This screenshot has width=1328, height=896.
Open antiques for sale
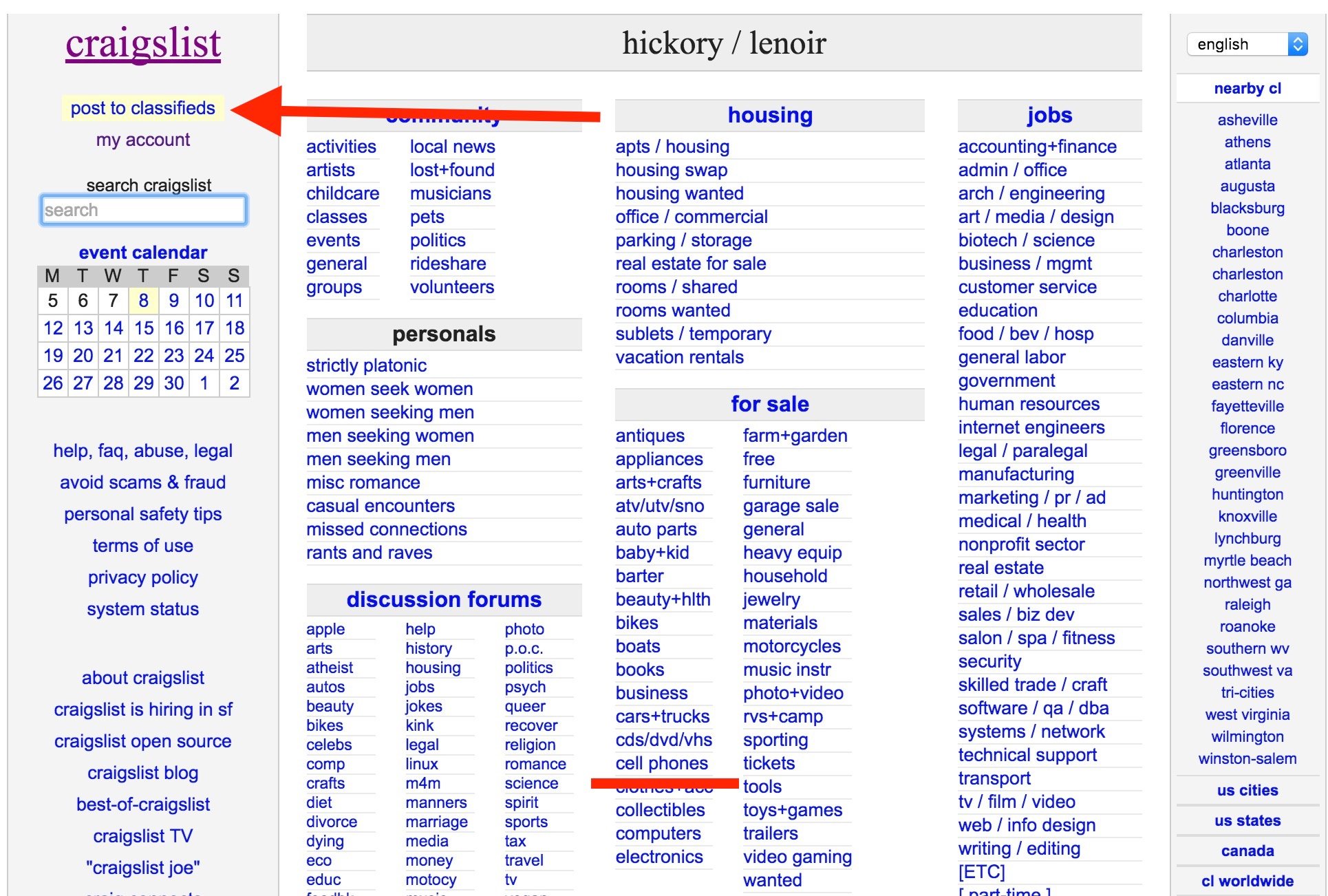(650, 436)
